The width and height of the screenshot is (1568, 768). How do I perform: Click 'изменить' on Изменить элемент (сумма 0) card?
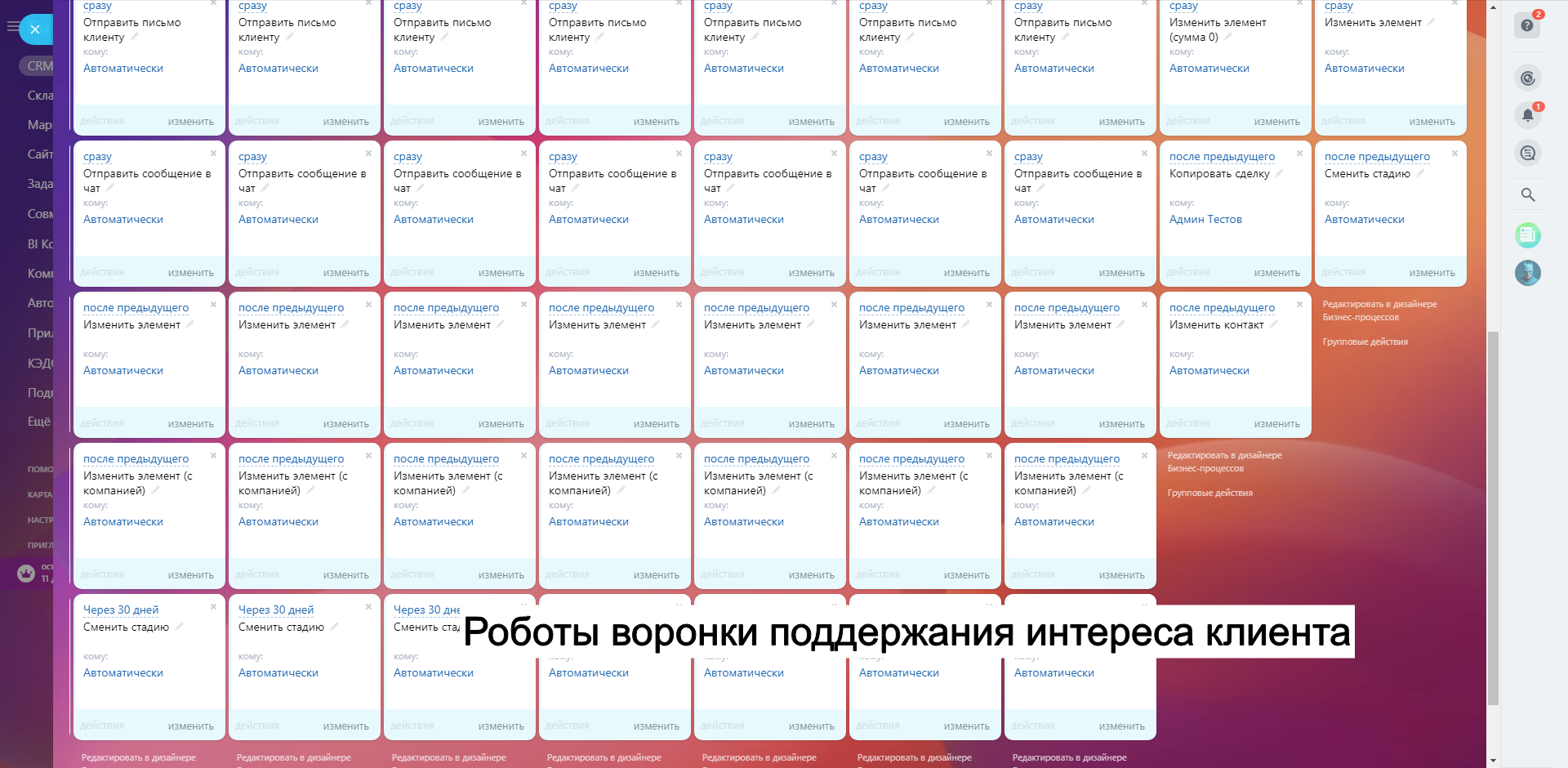[1276, 122]
